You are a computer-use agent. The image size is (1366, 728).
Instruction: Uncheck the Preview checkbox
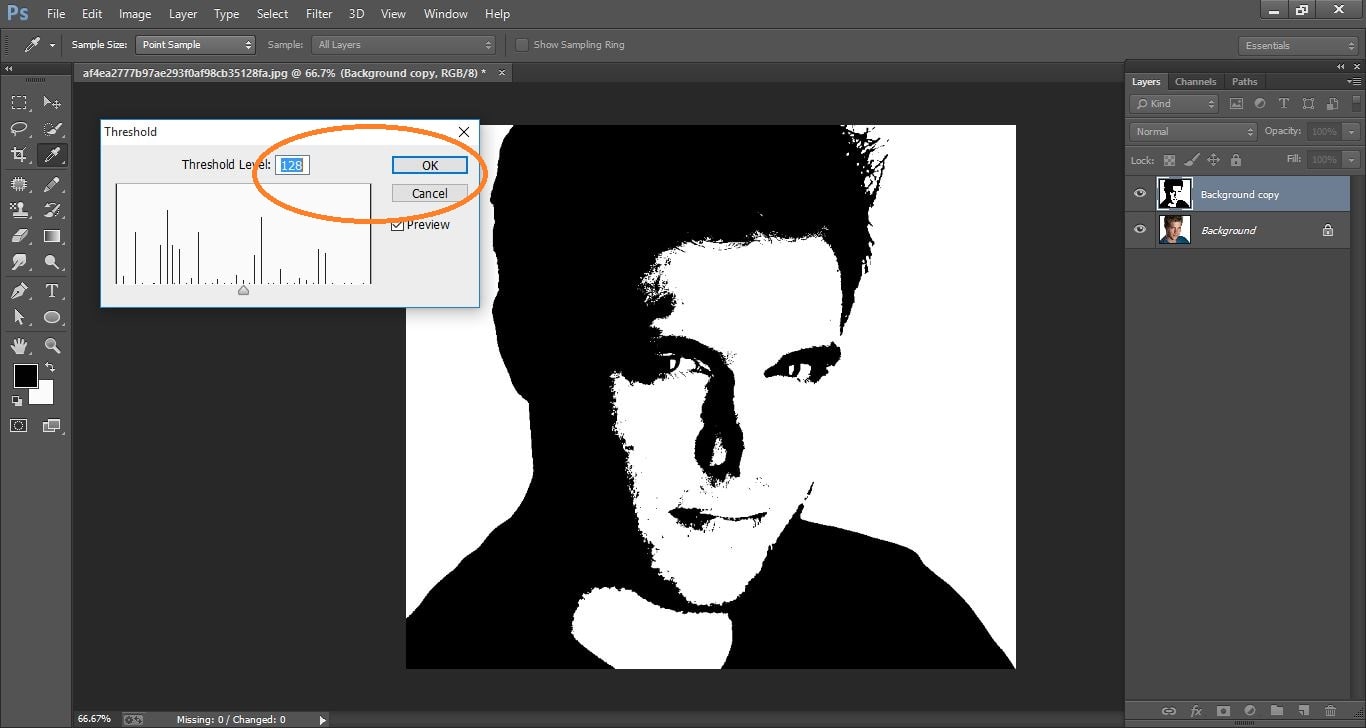(x=397, y=224)
